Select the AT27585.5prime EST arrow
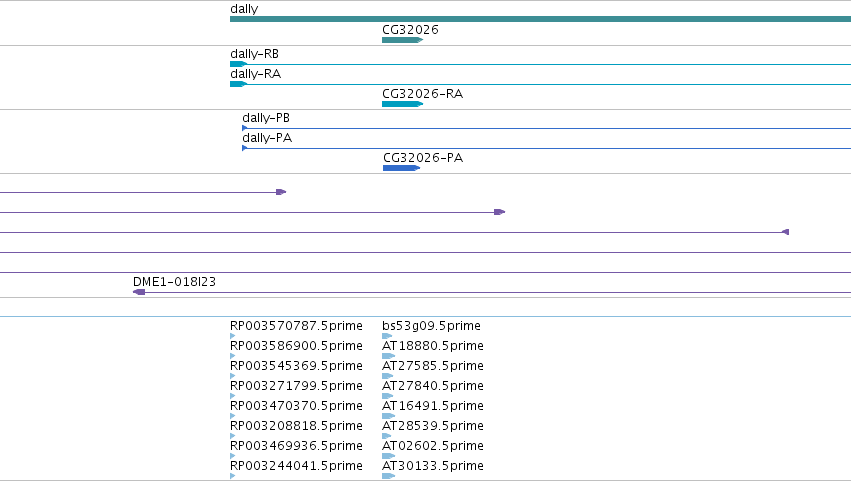The height and width of the screenshot is (481, 851). point(388,376)
